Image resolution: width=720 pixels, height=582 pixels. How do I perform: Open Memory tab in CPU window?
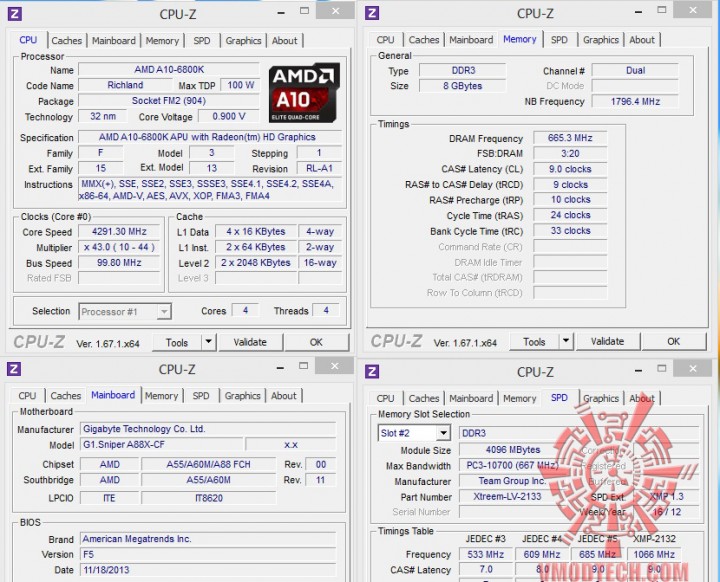(162, 40)
